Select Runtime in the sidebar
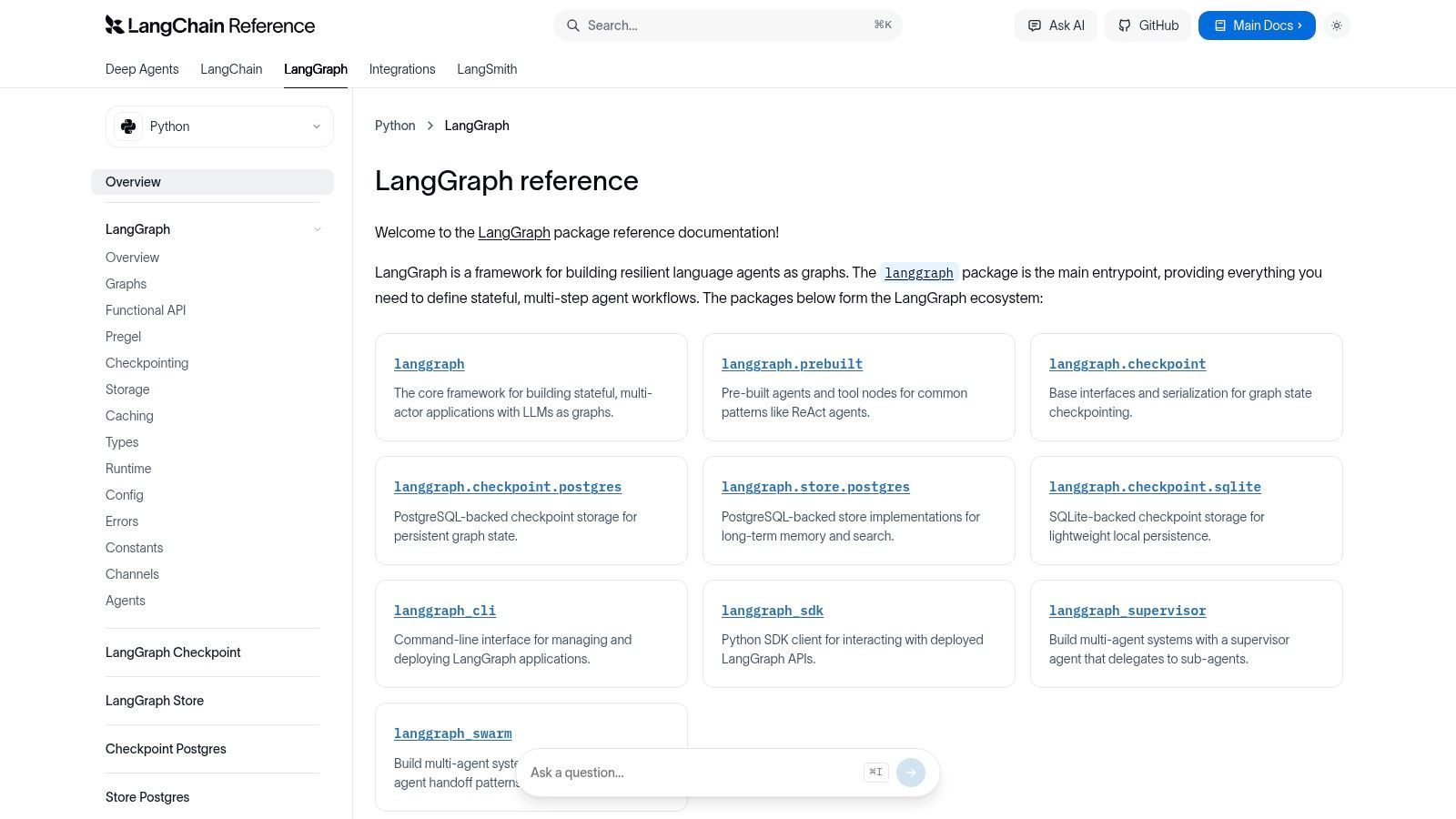Screen dimensions: 1456x819 point(128,469)
